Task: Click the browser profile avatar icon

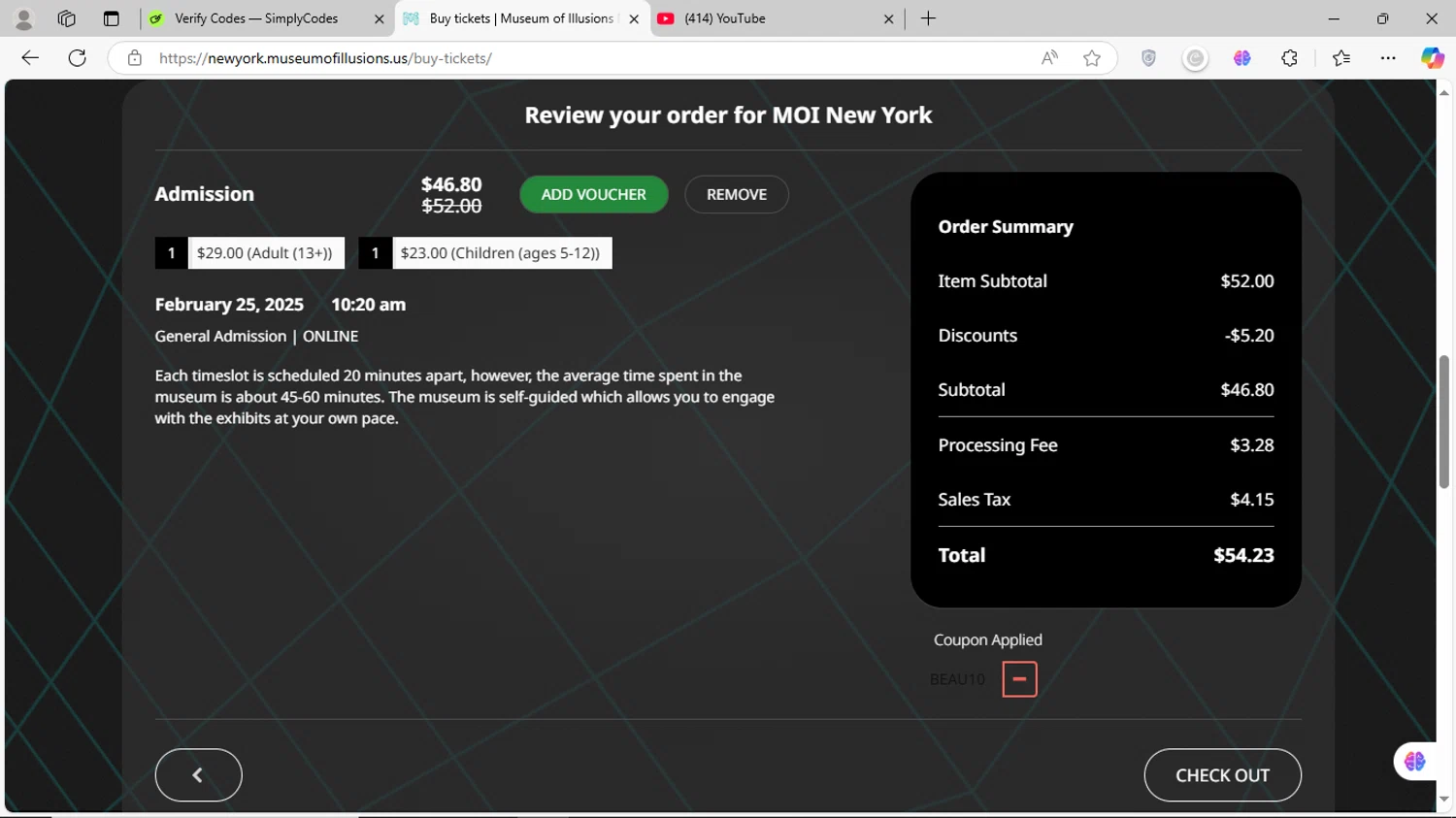Action: coord(23,18)
